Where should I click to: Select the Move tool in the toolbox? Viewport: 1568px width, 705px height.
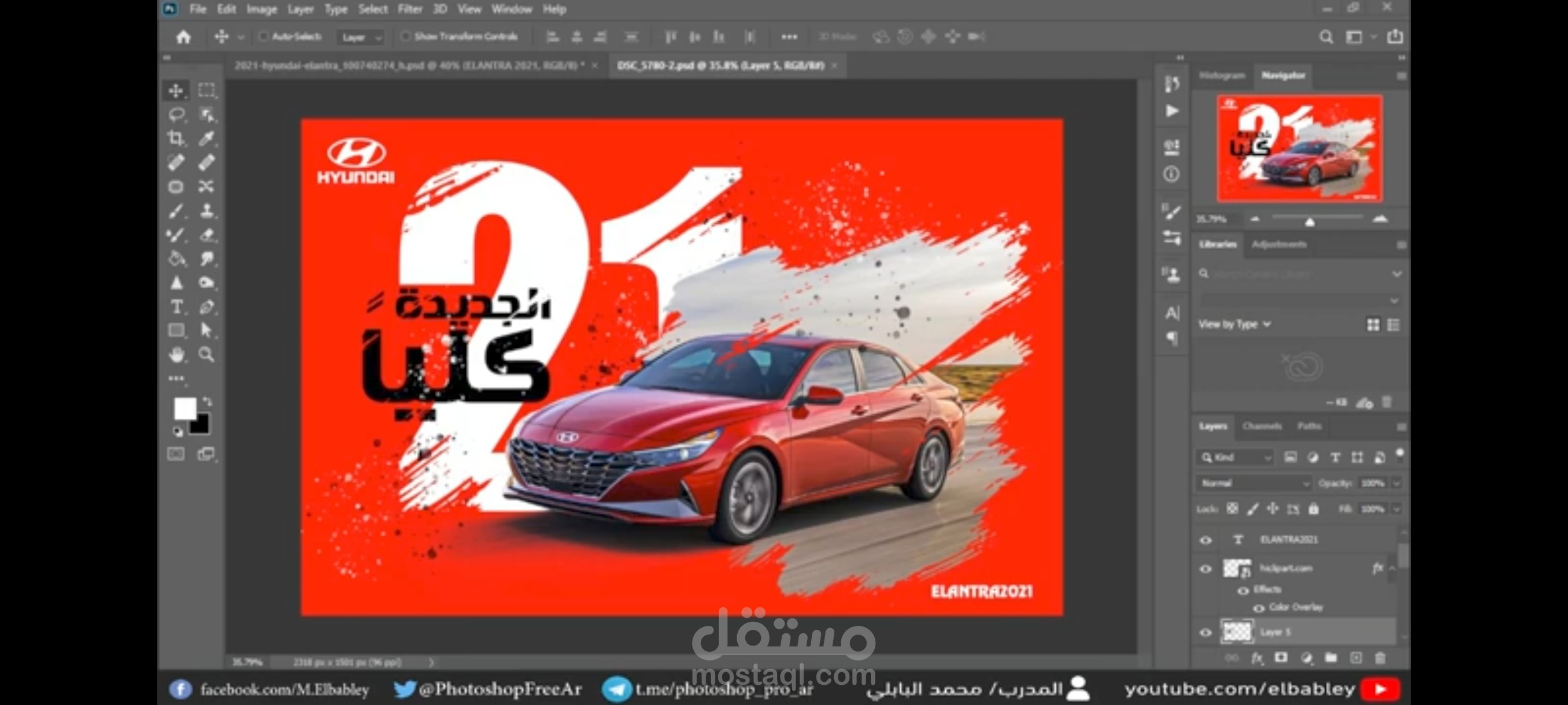click(176, 91)
